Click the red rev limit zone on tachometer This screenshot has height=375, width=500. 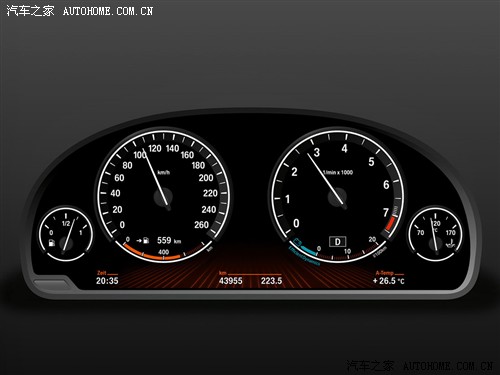click(391, 225)
